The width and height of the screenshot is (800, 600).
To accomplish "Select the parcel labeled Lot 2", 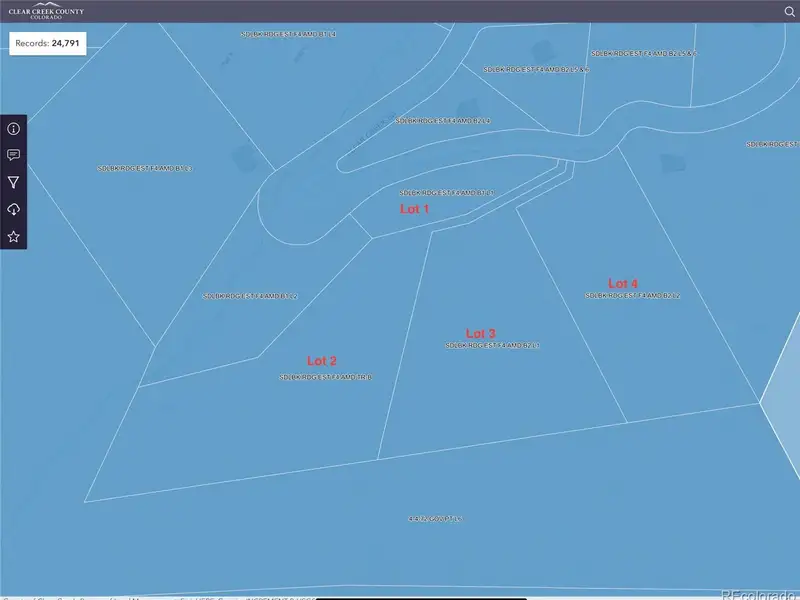I will pos(321,360).
